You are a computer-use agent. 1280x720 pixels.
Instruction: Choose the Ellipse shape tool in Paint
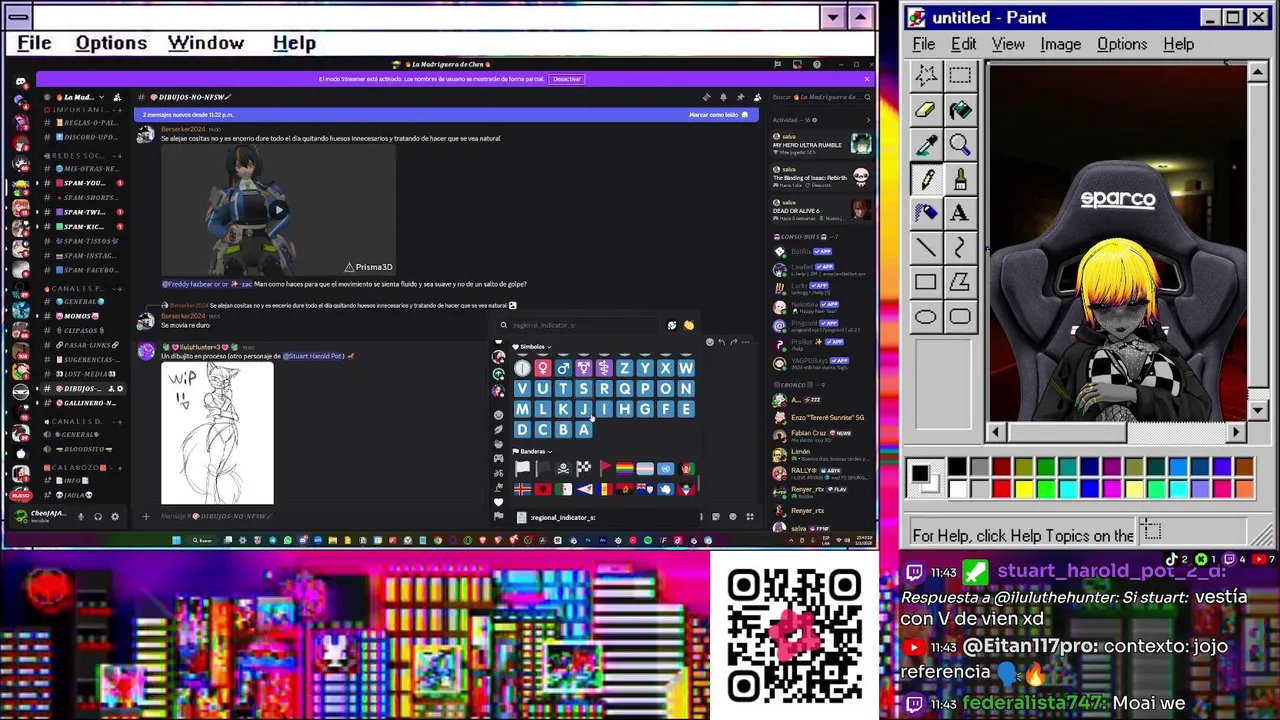click(x=926, y=316)
